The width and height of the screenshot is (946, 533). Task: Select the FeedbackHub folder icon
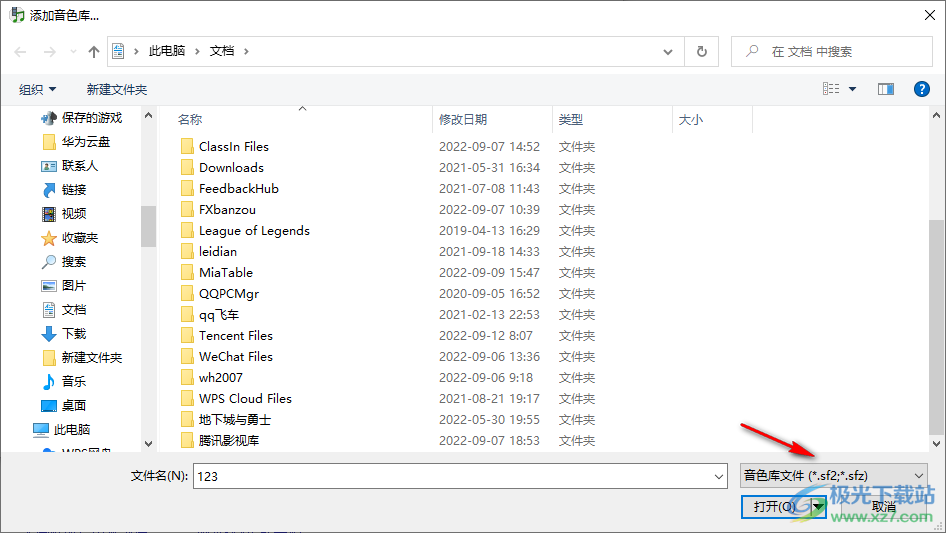point(188,188)
